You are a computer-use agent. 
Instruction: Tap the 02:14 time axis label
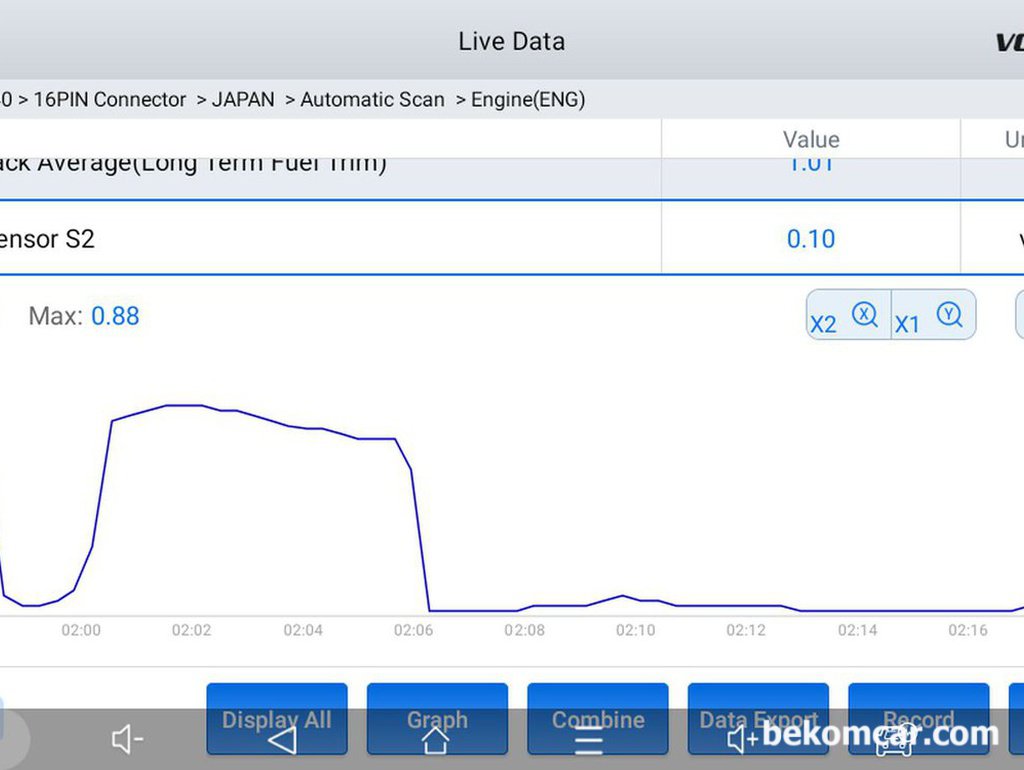[857, 630]
